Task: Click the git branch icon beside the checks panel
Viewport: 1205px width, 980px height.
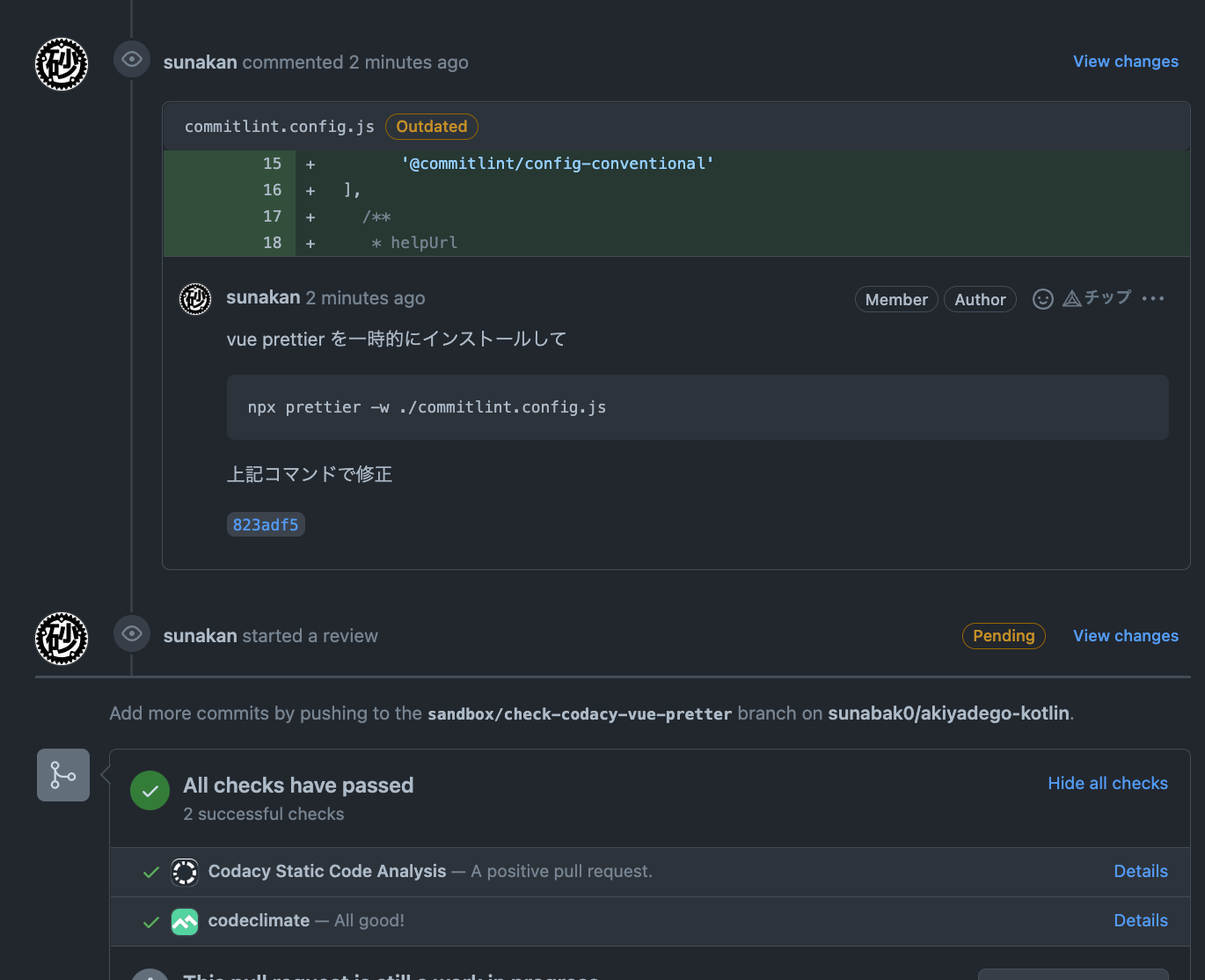Action: pyautogui.click(x=62, y=775)
